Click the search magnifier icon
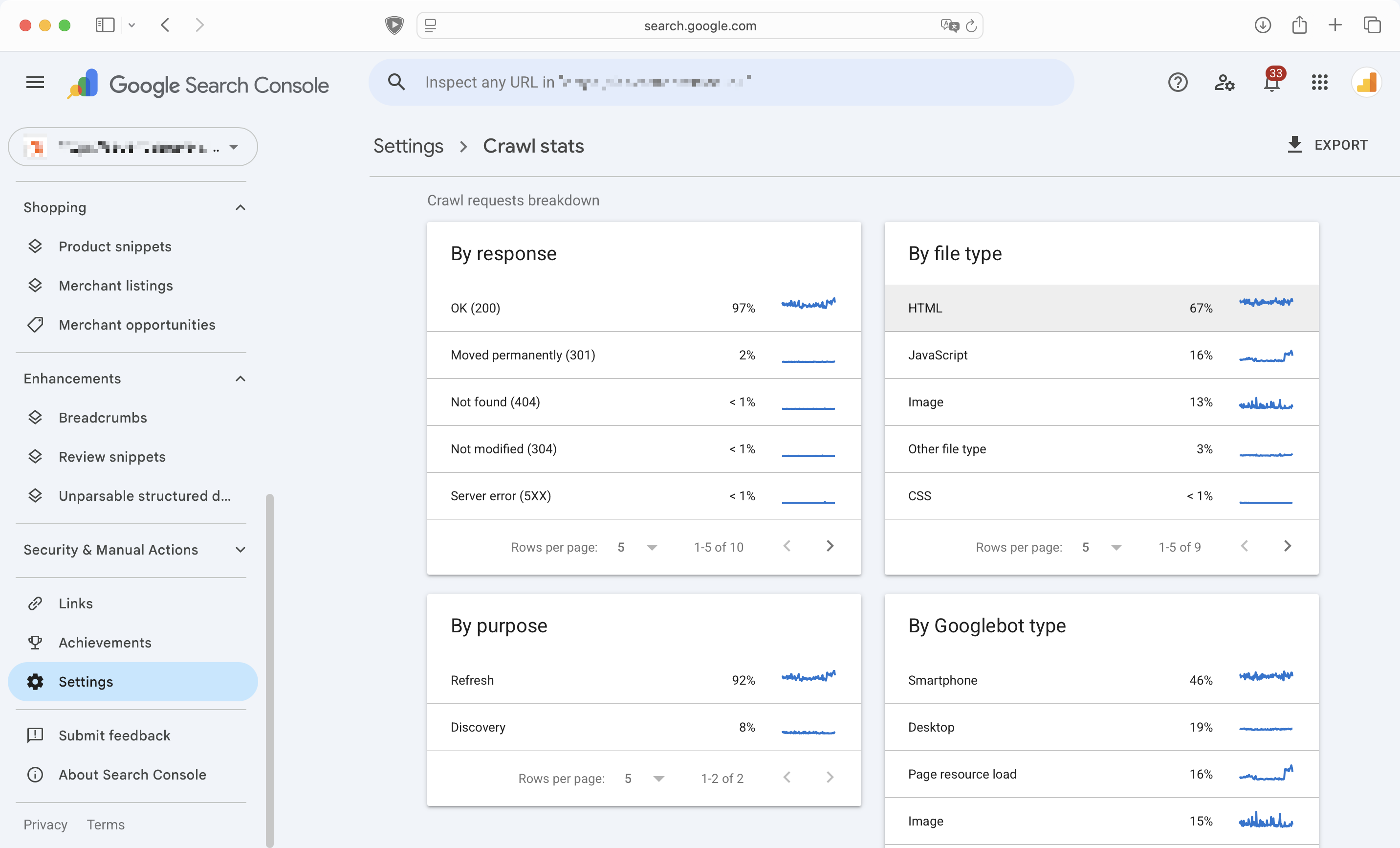The width and height of the screenshot is (1400, 848). pos(396,83)
